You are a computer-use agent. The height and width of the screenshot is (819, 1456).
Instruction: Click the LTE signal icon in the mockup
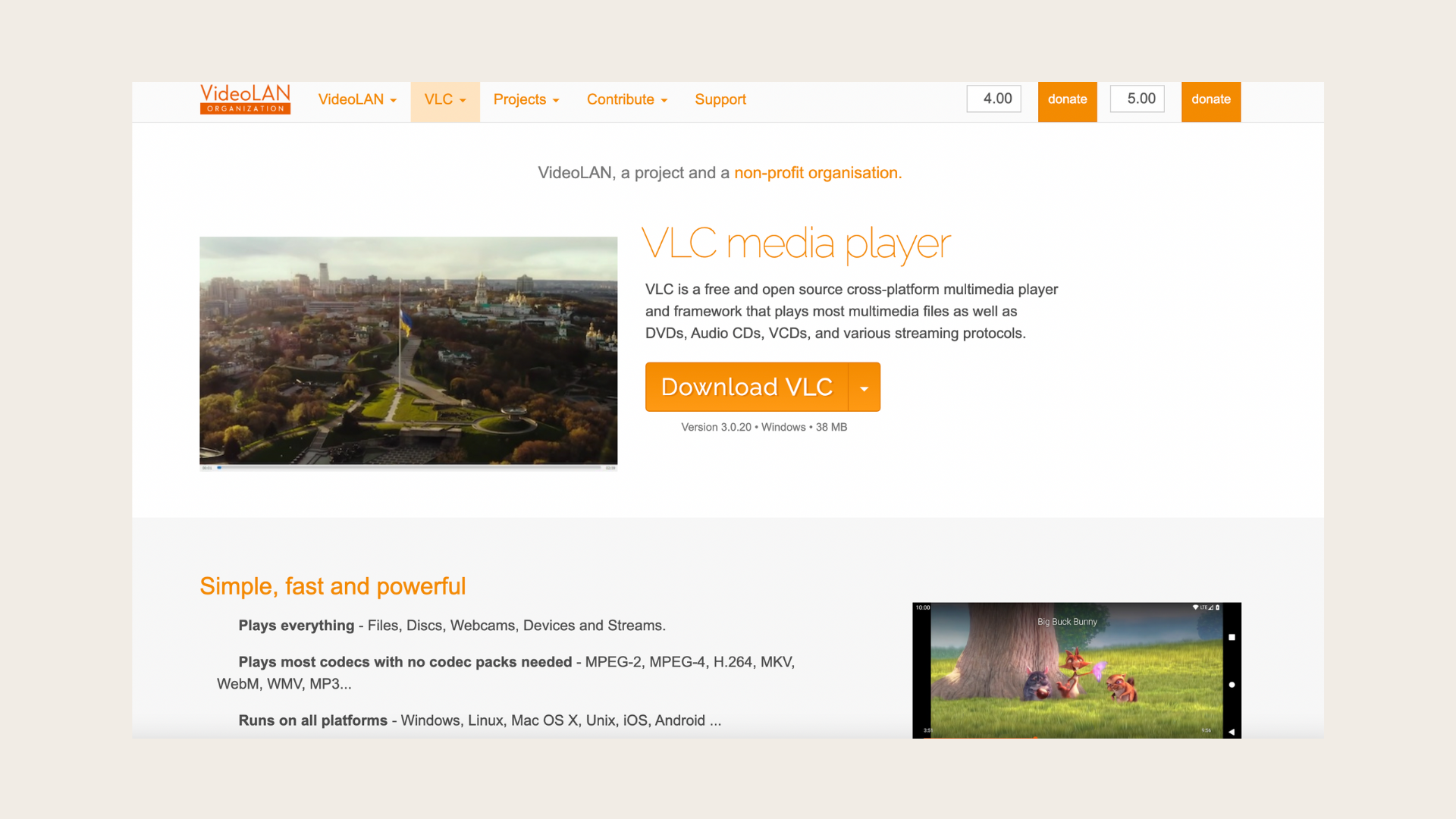click(1204, 607)
